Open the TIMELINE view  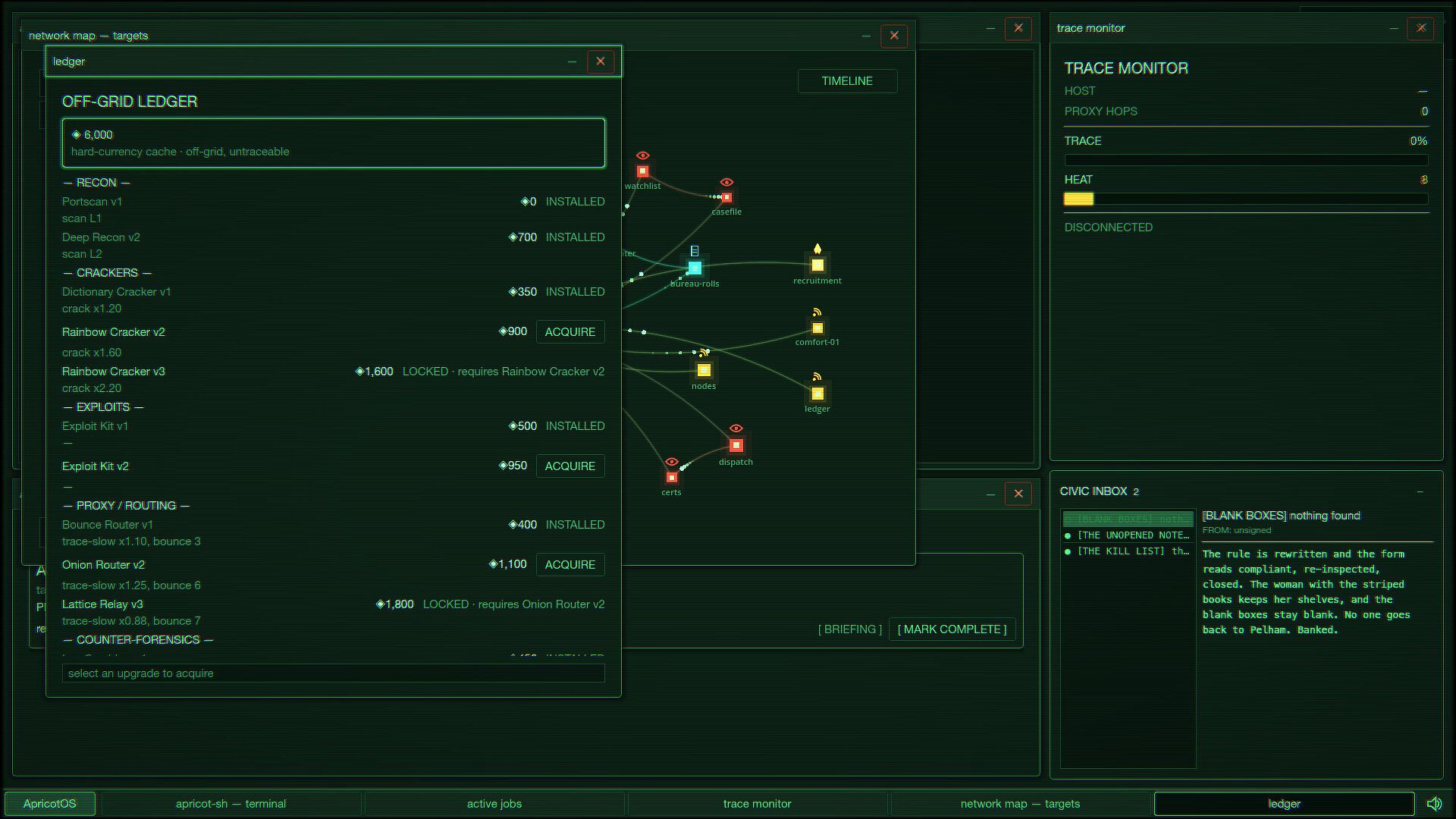847,81
